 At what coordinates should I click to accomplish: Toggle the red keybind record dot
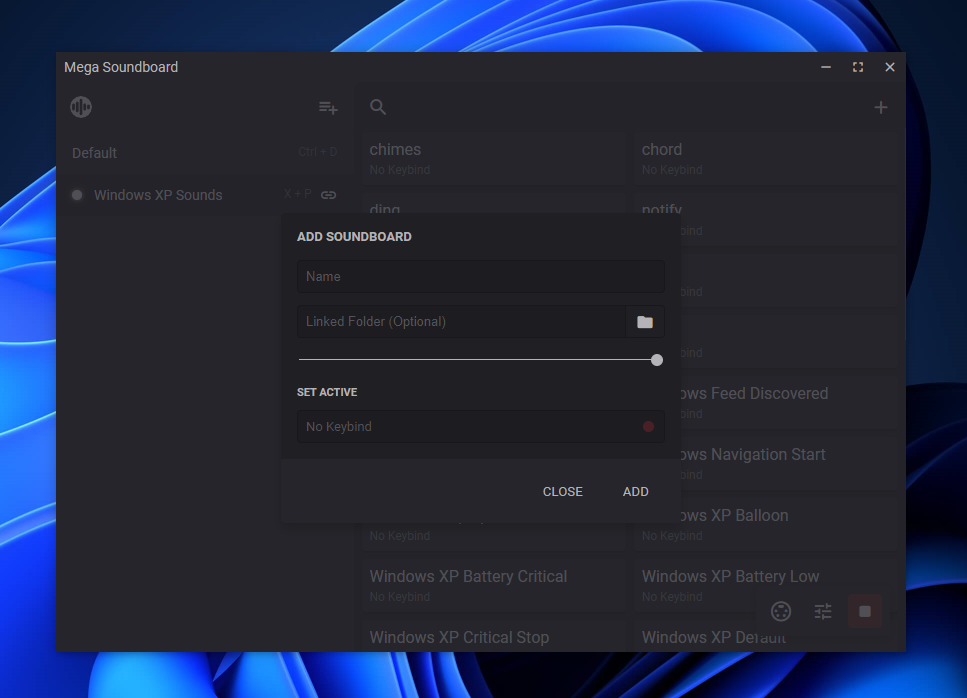point(648,427)
